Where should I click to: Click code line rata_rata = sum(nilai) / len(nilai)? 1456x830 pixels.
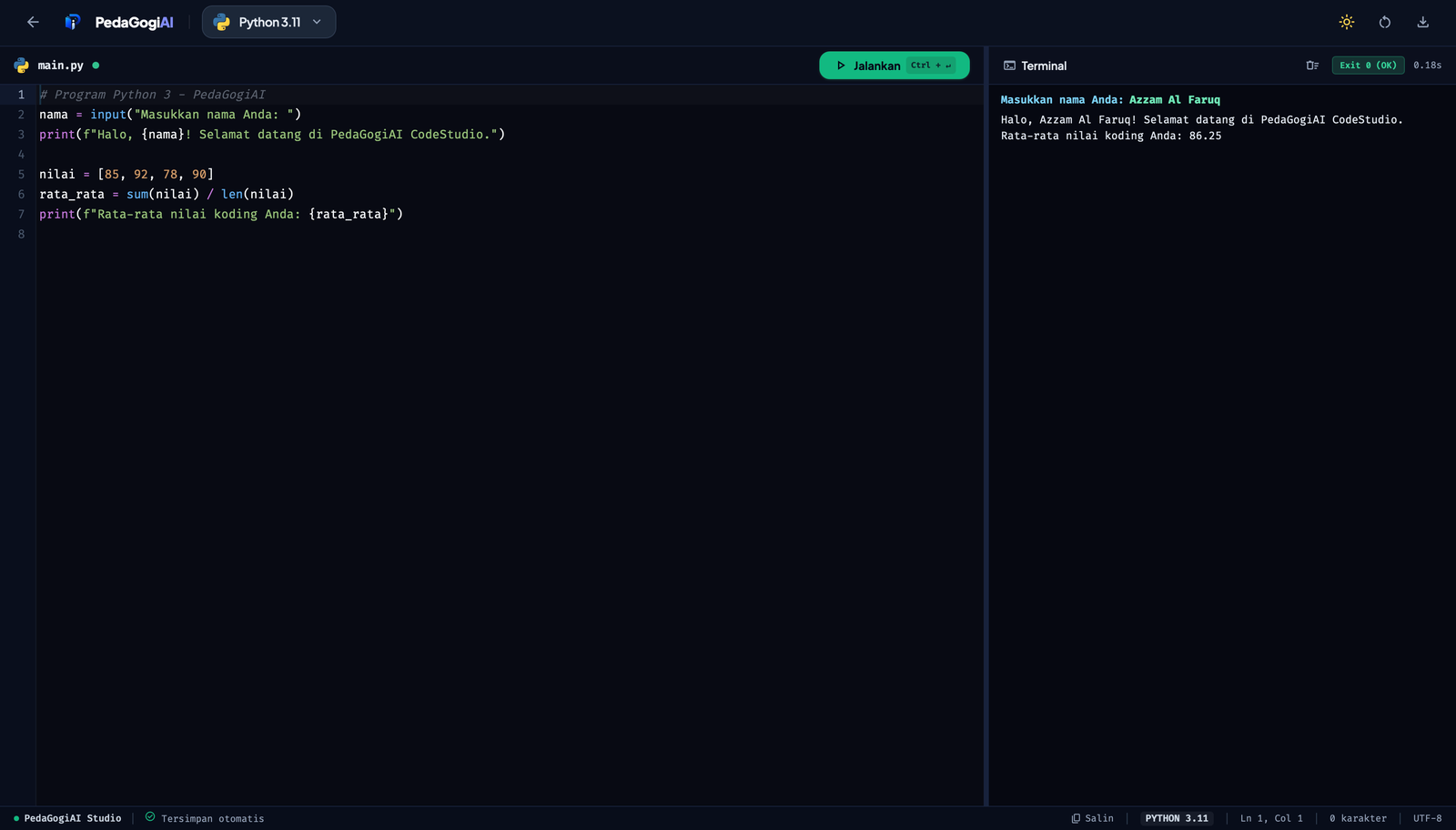[x=167, y=194]
